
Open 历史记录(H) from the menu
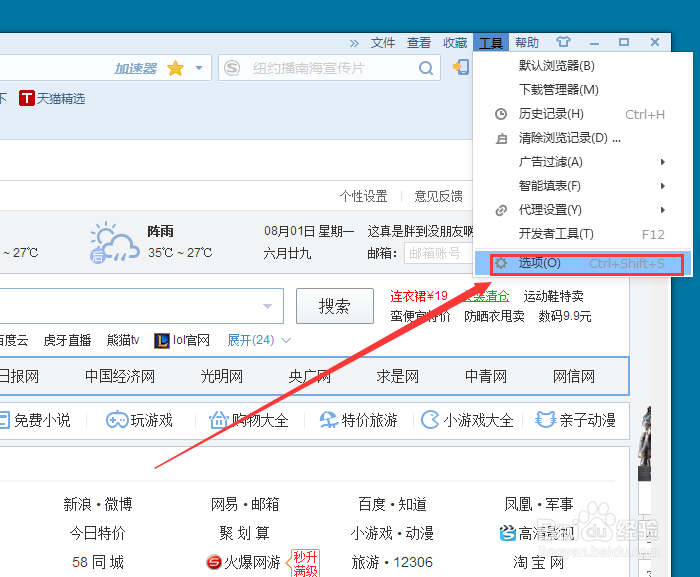pyautogui.click(x=582, y=114)
